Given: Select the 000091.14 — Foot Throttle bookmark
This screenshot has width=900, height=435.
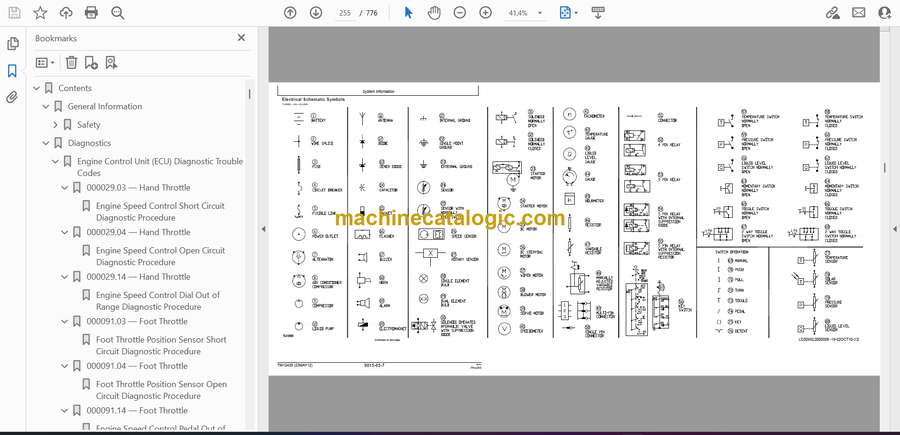Looking at the screenshot, I should pos(137,411).
